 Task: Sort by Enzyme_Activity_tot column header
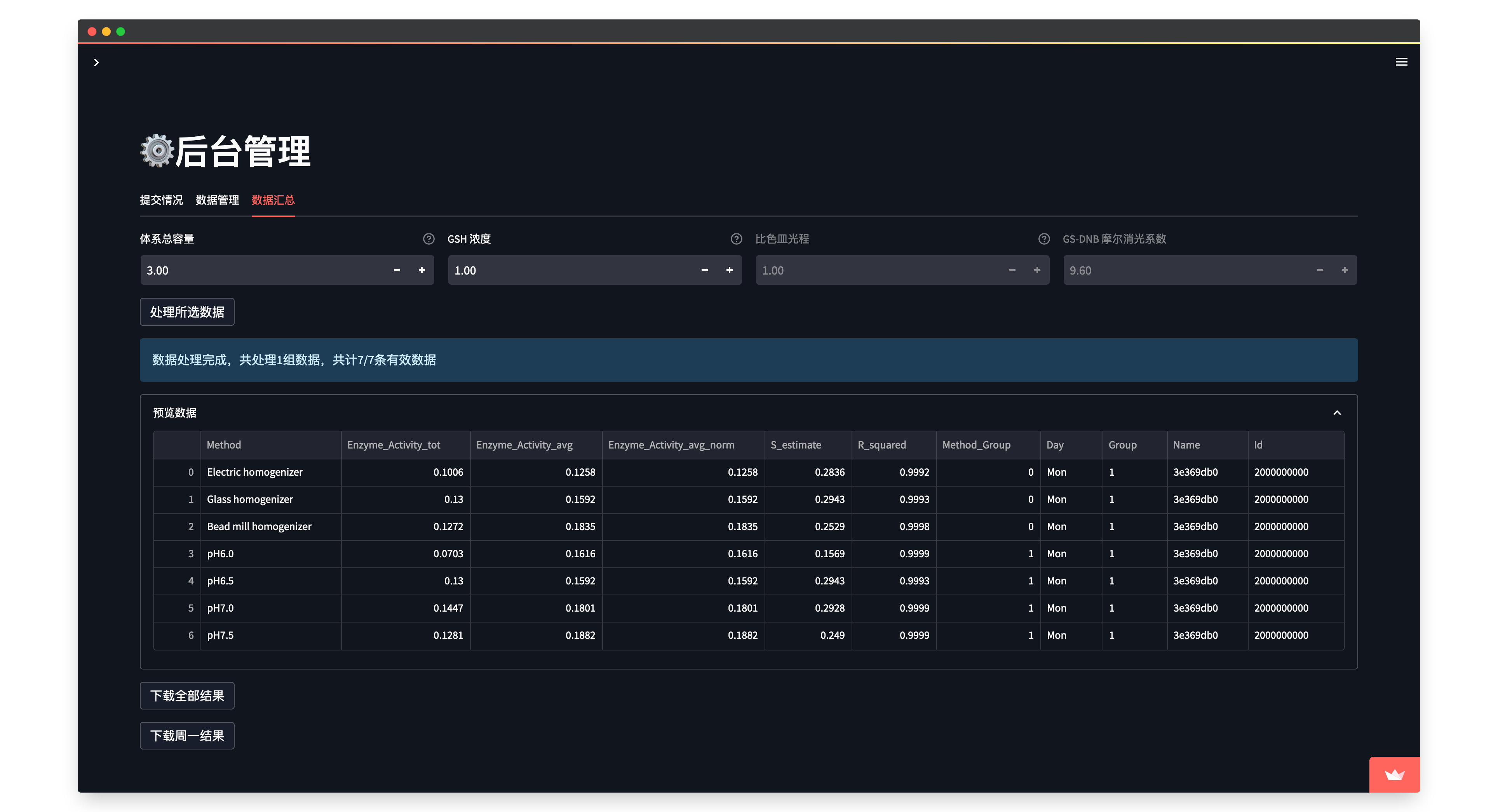[405, 445]
